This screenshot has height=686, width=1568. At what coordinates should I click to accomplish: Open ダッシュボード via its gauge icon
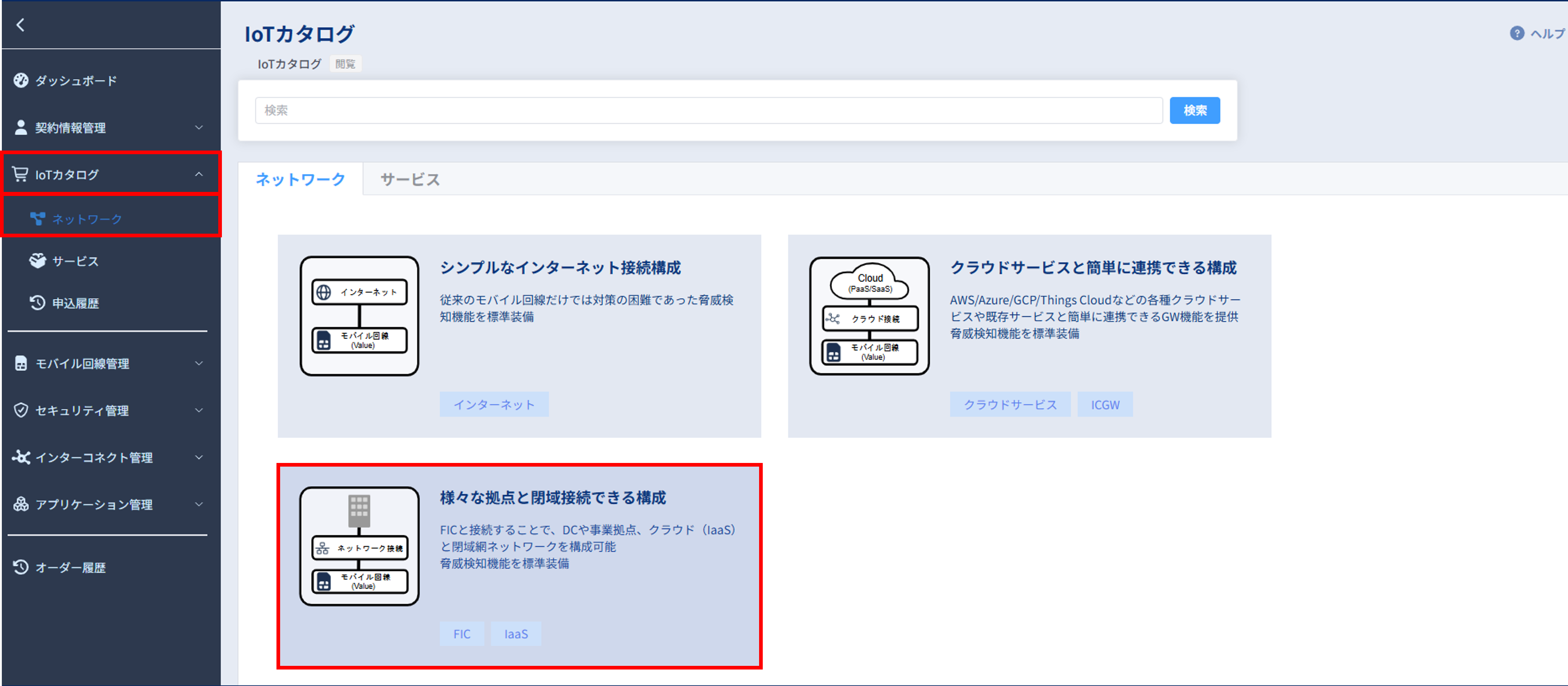[x=21, y=80]
